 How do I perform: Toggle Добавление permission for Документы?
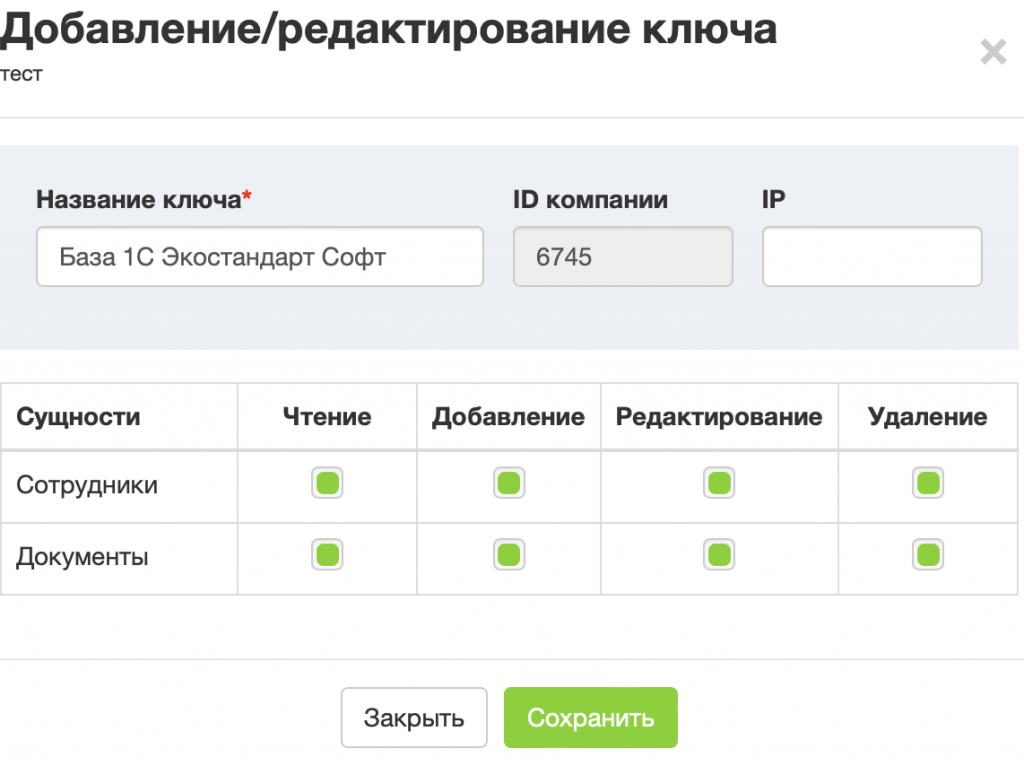(509, 555)
